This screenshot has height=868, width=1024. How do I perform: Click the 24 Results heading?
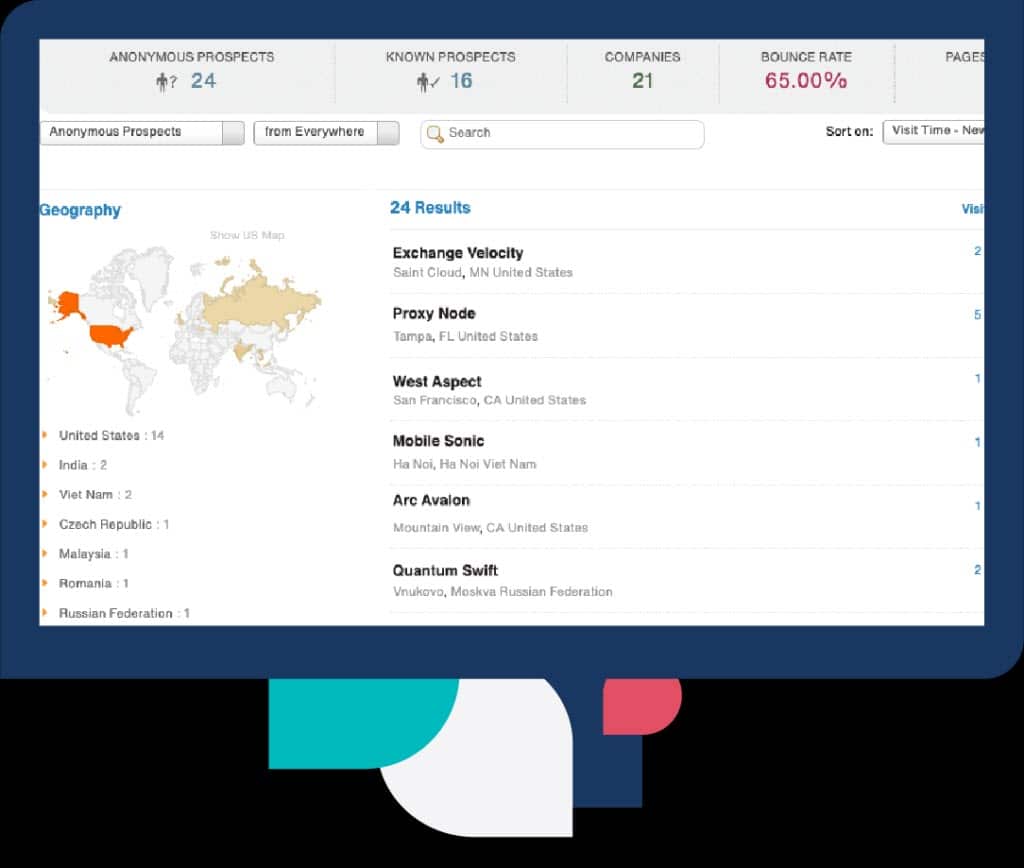tap(430, 208)
